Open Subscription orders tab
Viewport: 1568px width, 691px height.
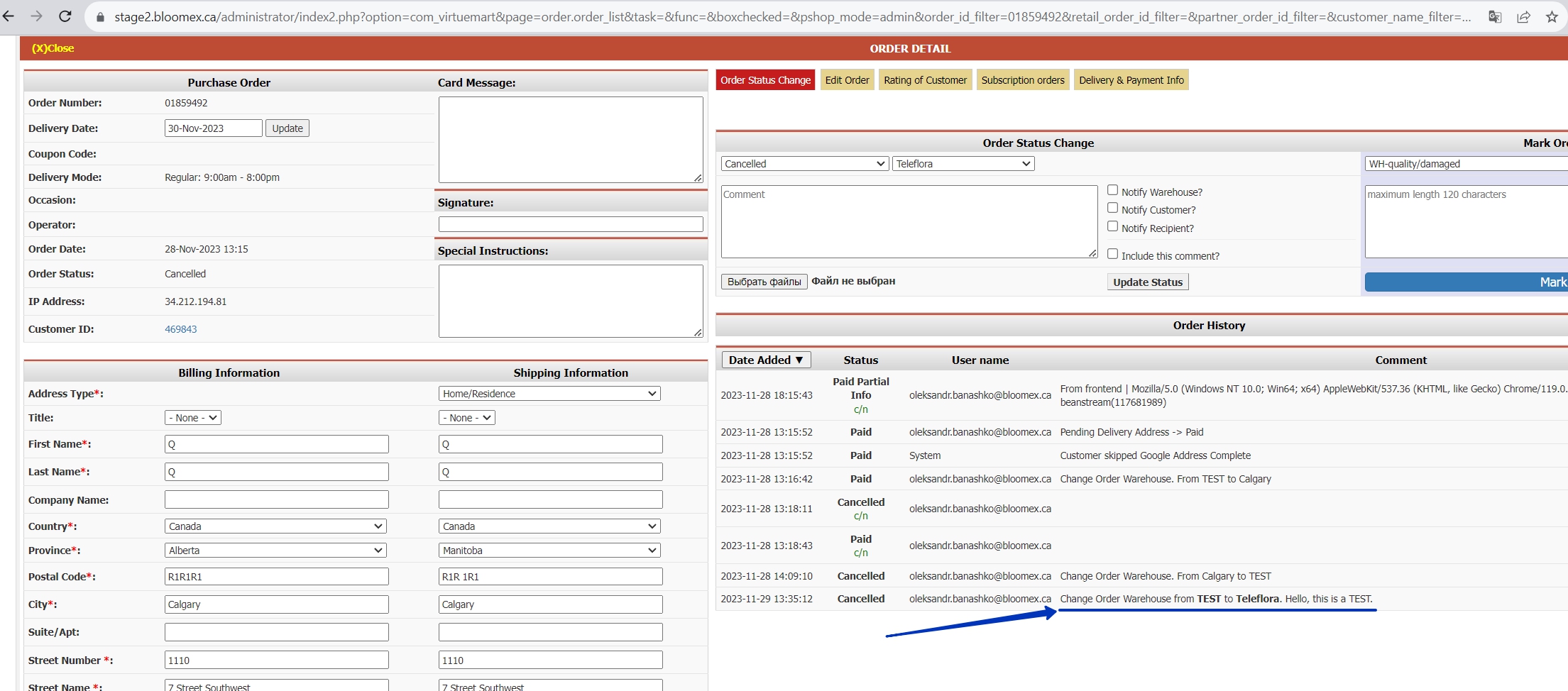click(1022, 80)
